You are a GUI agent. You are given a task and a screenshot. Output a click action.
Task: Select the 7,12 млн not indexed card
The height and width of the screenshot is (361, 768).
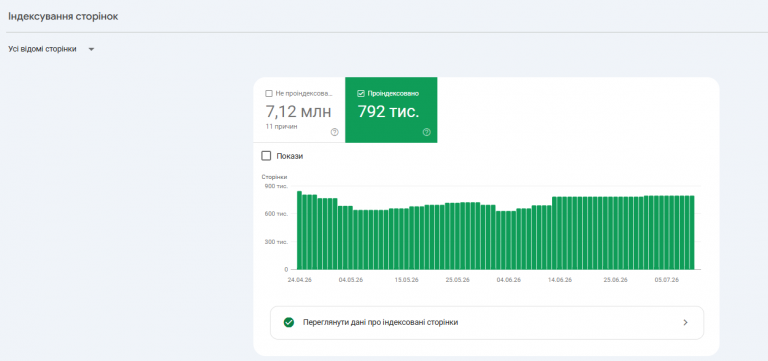point(299,110)
